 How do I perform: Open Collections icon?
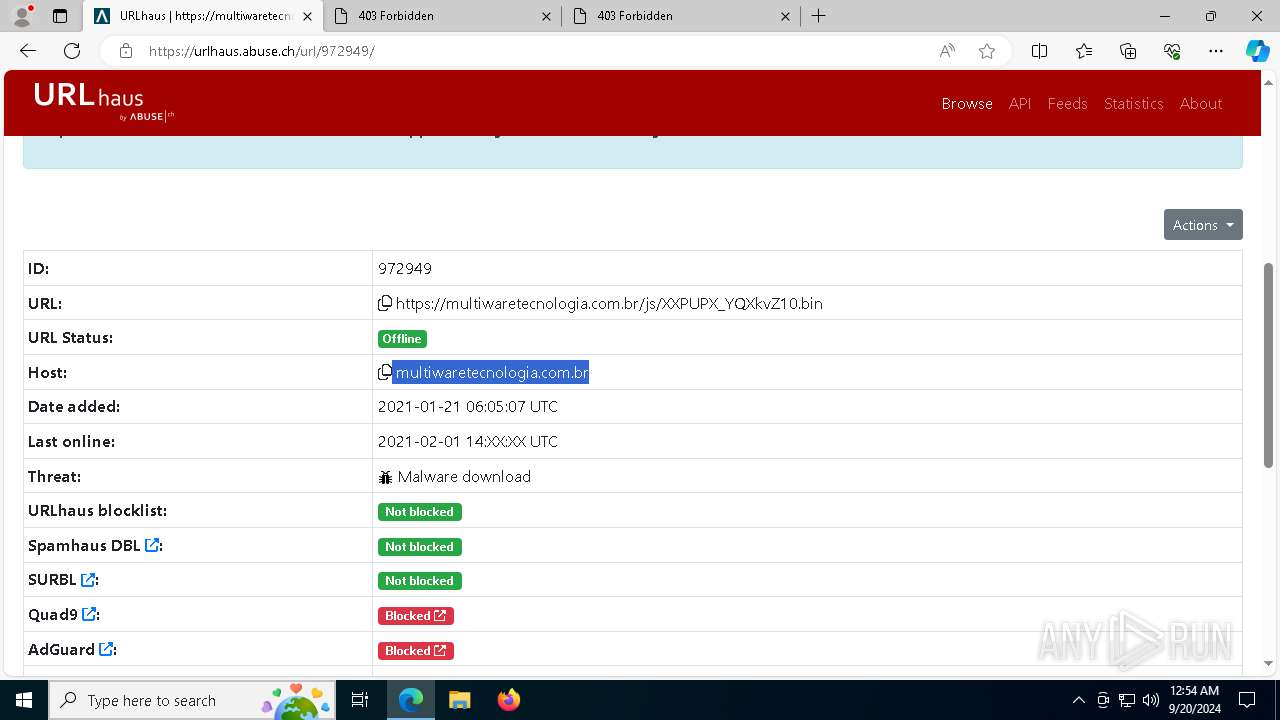(x=1128, y=51)
